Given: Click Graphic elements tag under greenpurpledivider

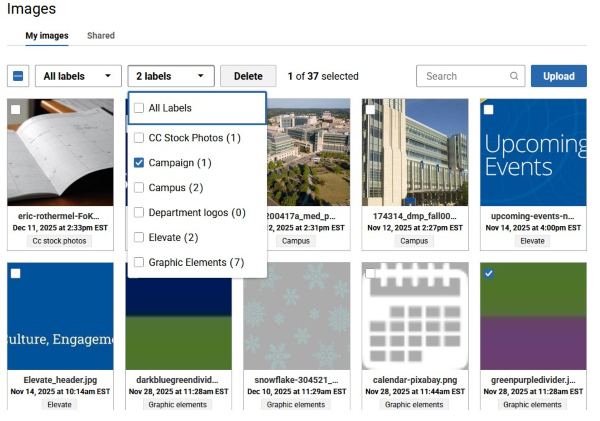Looking at the screenshot, I should [532, 405].
